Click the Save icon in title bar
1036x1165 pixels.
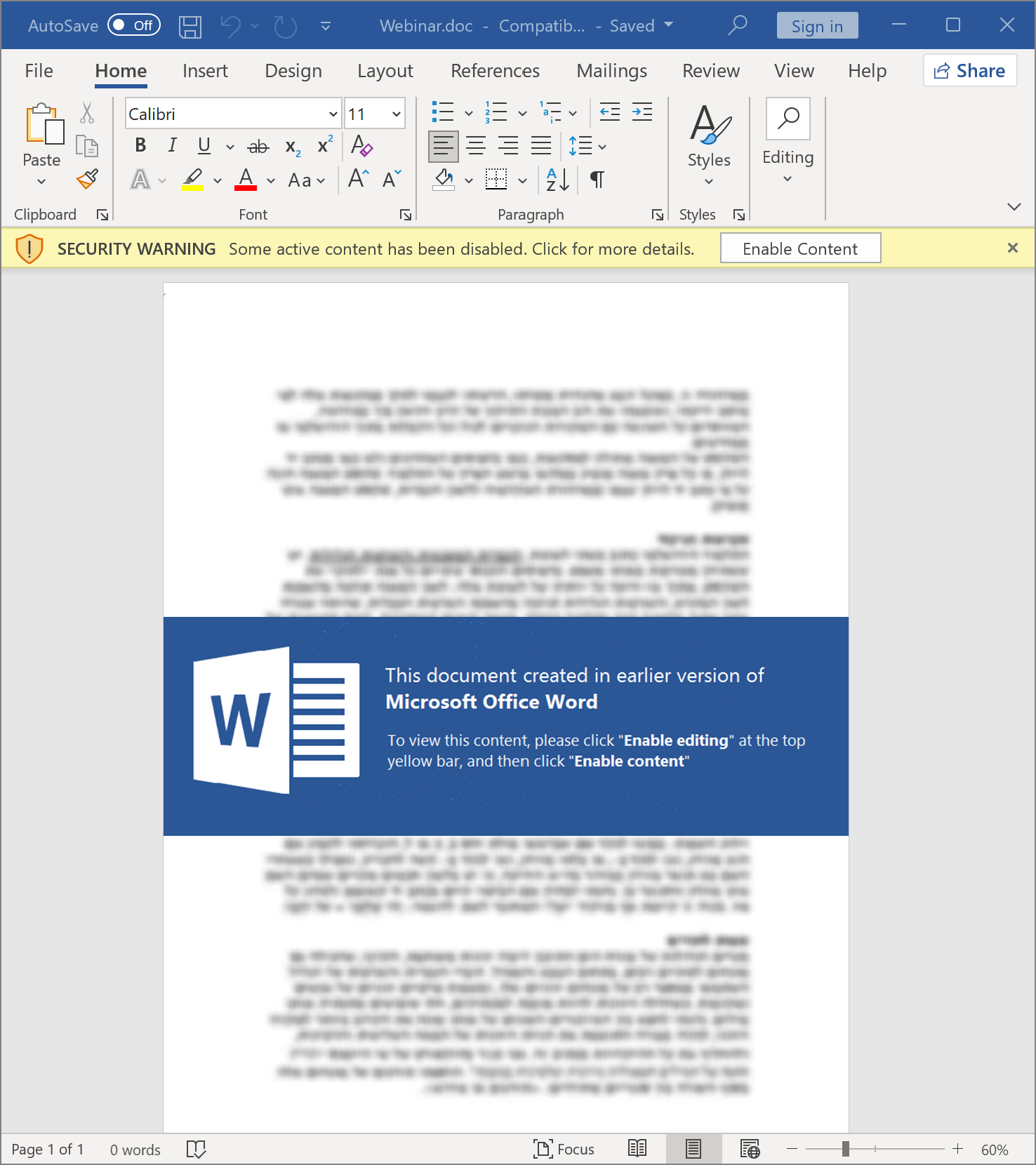point(190,27)
